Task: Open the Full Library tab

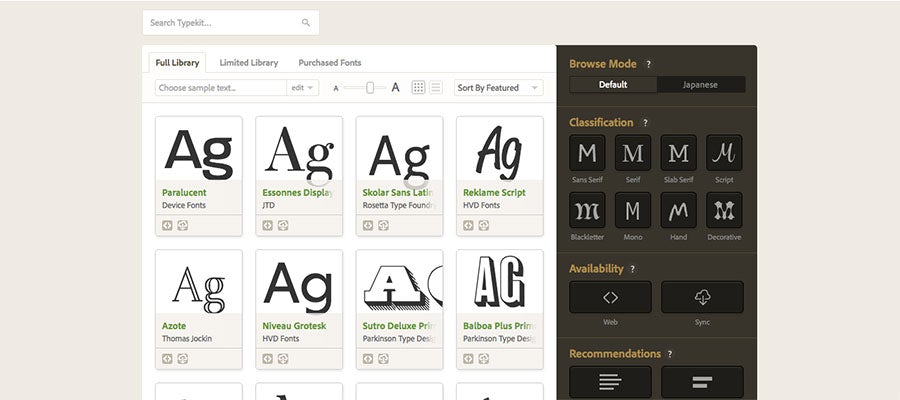Action: pyautogui.click(x=177, y=63)
